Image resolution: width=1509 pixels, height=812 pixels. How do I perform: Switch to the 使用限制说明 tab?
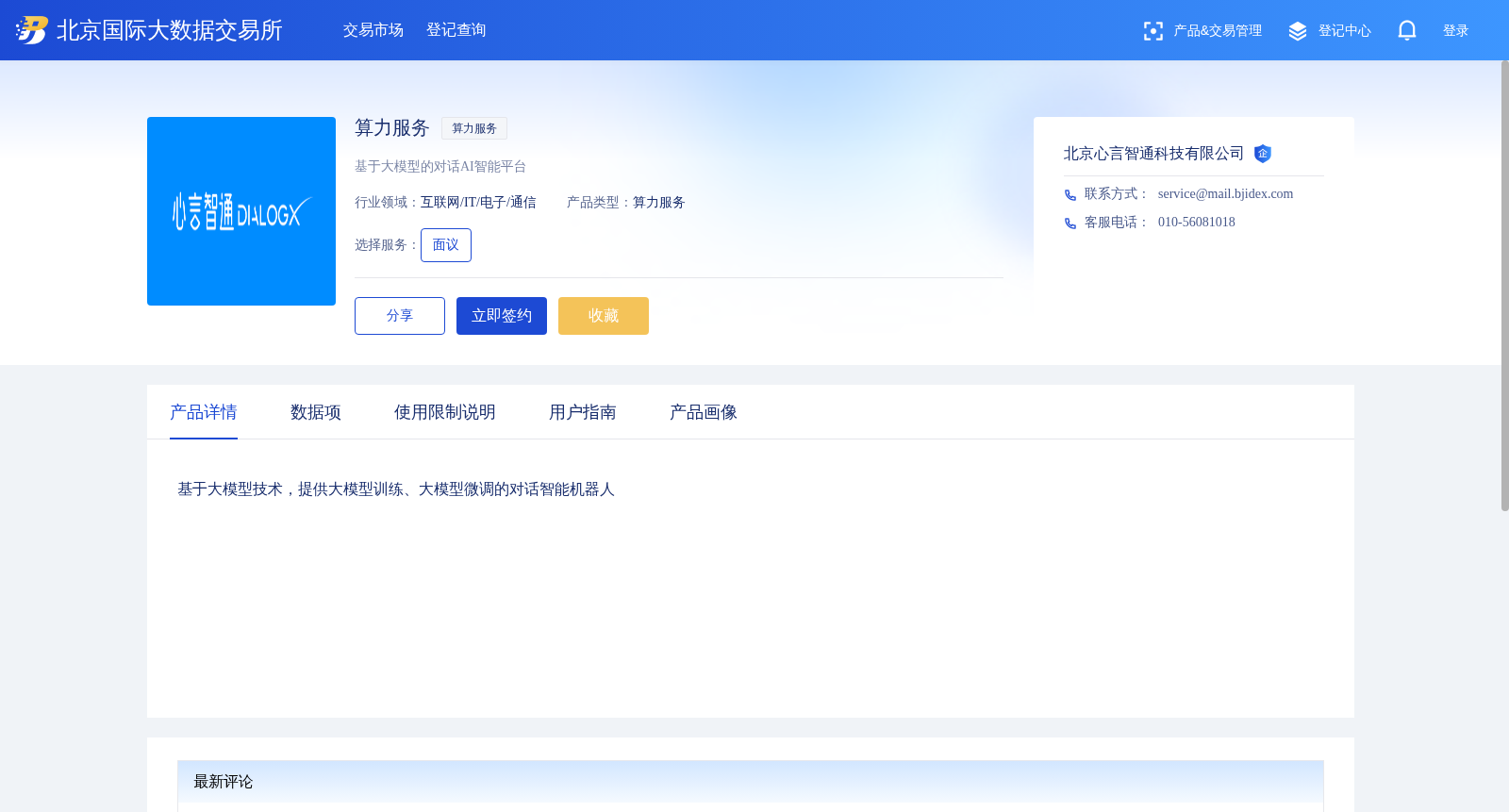tap(445, 412)
